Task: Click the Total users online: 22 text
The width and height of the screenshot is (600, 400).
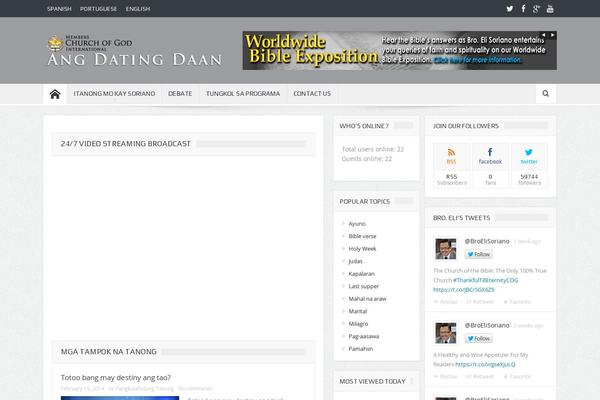Action: tap(373, 149)
